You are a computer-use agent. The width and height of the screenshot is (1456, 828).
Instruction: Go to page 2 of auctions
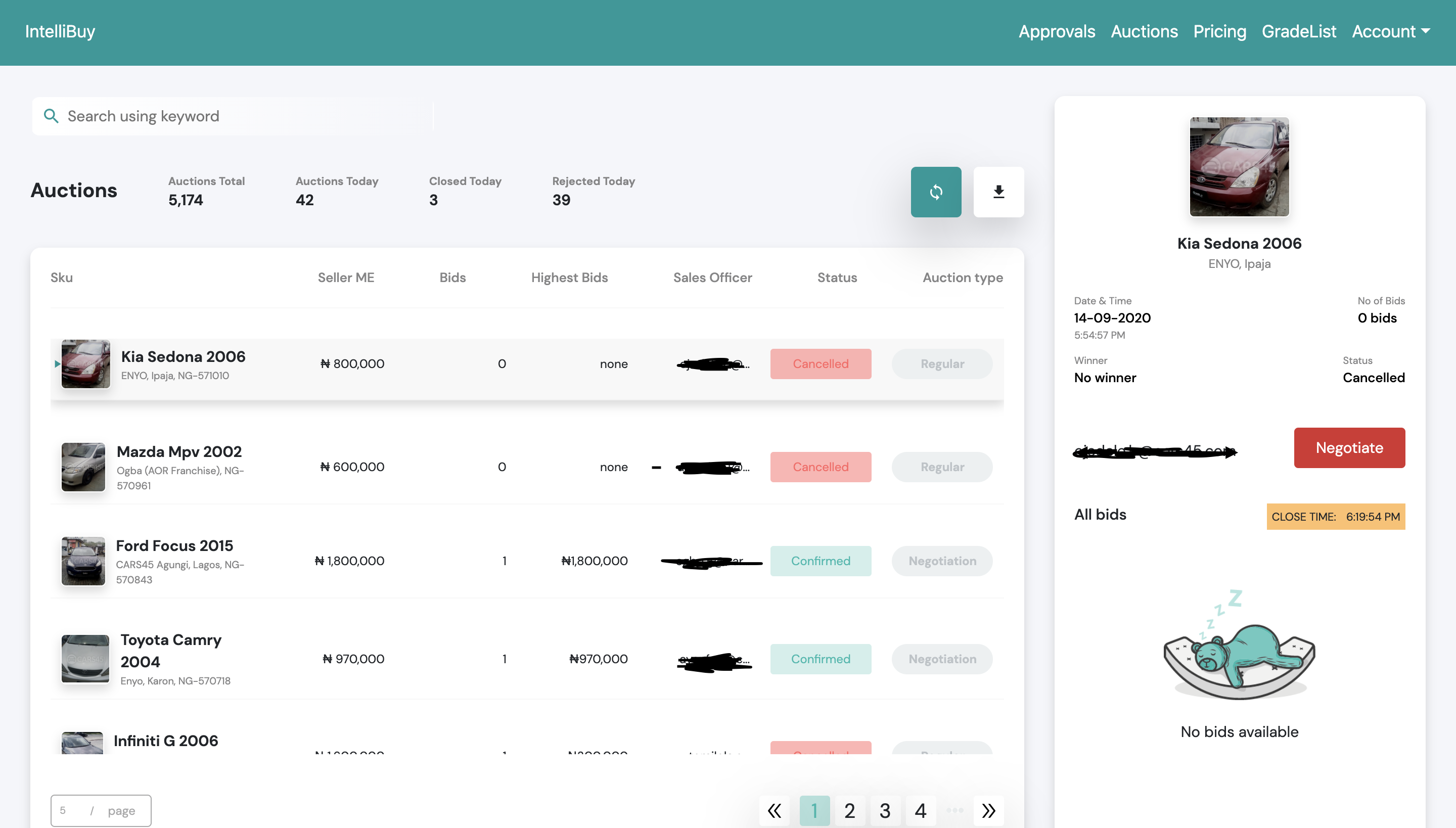click(x=849, y=810)
